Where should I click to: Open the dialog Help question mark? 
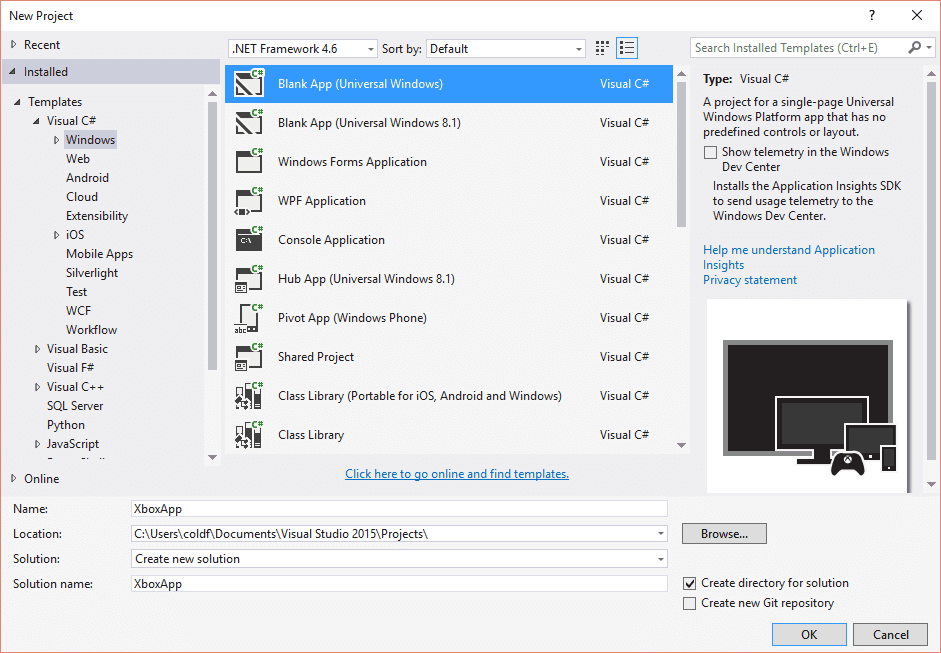(872, 16)
